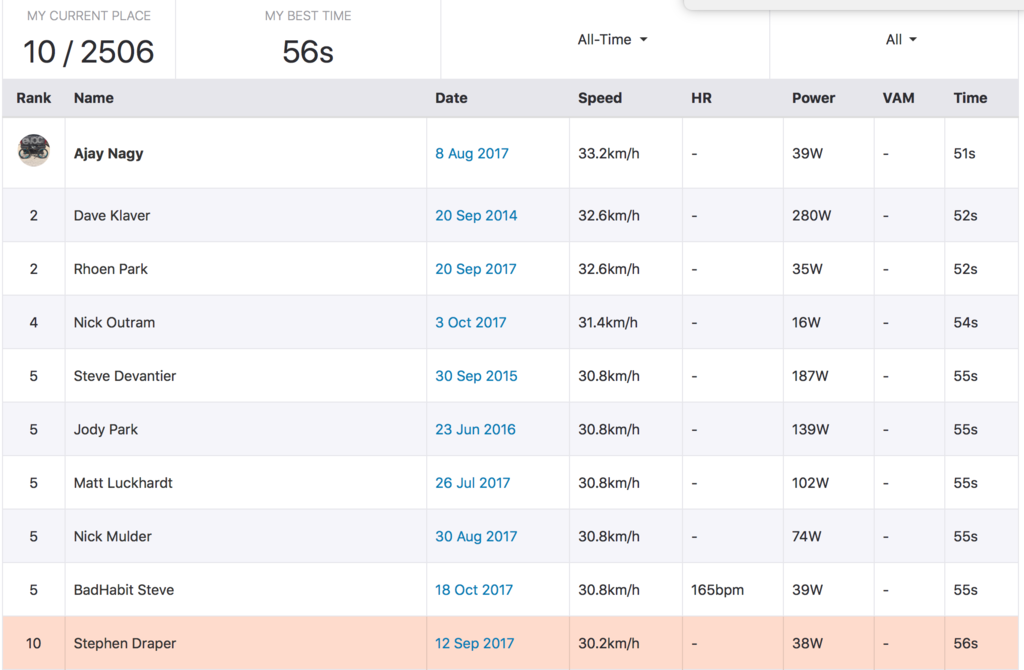Open the 12 Sep 2017 highlighted date link
The width and height of the screenshot is (1024, 670).
[475, 644]
